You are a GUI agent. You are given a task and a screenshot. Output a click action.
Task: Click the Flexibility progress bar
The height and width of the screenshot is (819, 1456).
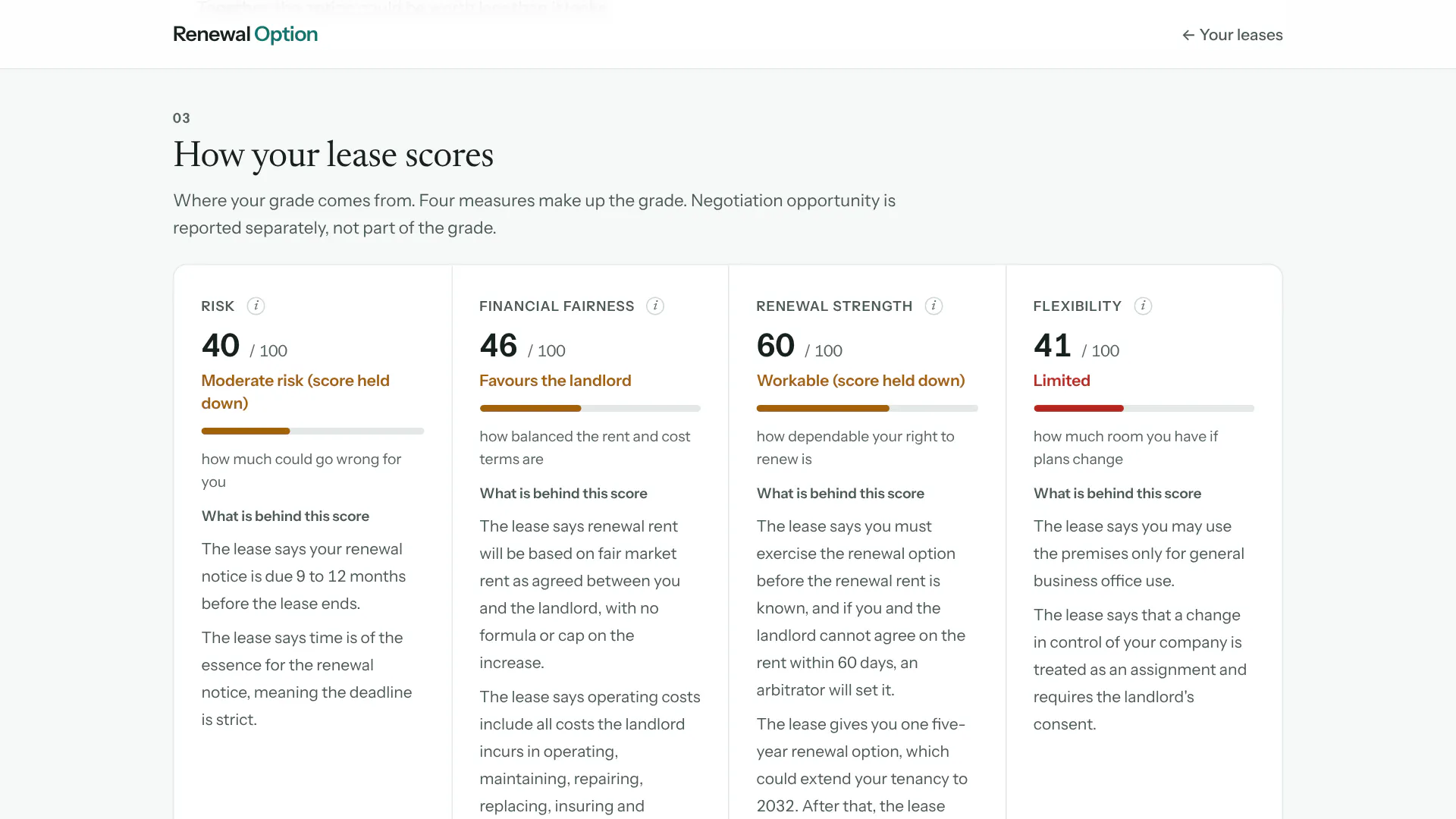pos(1144,408)
